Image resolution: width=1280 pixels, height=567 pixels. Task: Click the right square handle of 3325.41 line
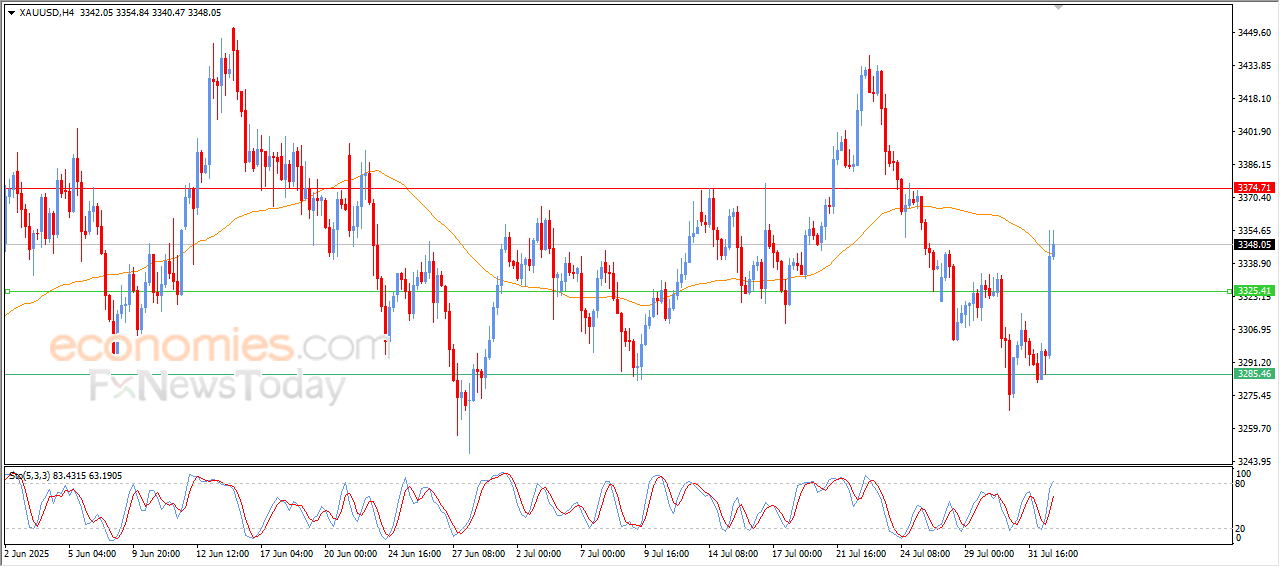pos(1229,291)
